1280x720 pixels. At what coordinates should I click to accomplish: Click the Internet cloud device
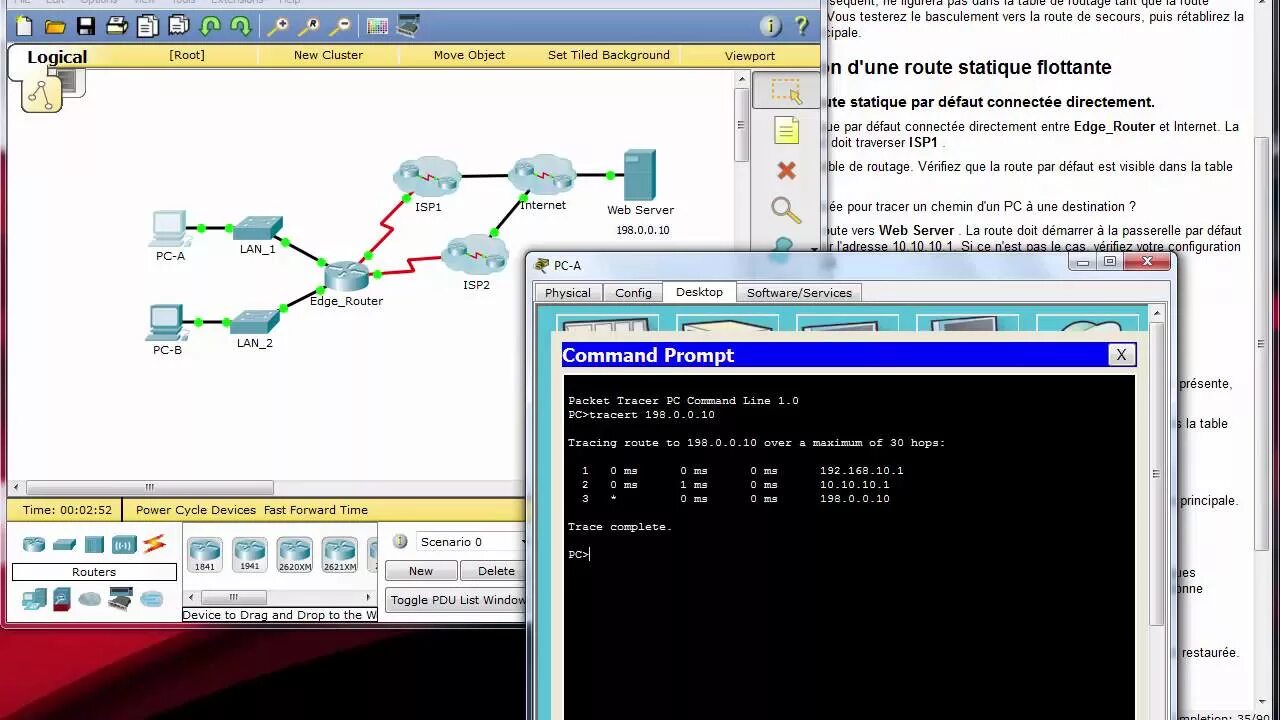coord(542,175)
